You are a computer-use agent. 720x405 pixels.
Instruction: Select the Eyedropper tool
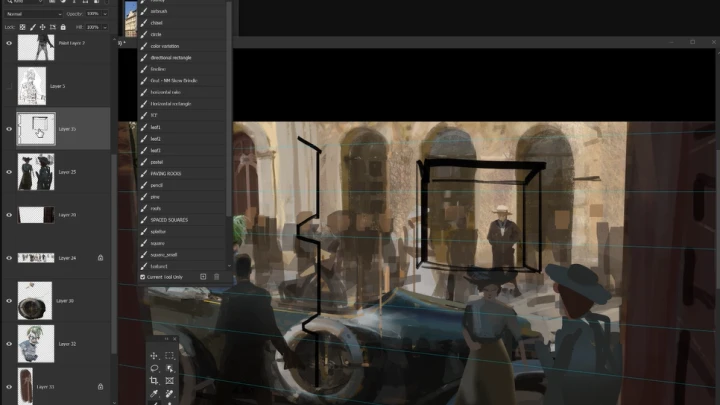[x=154, y=394]
